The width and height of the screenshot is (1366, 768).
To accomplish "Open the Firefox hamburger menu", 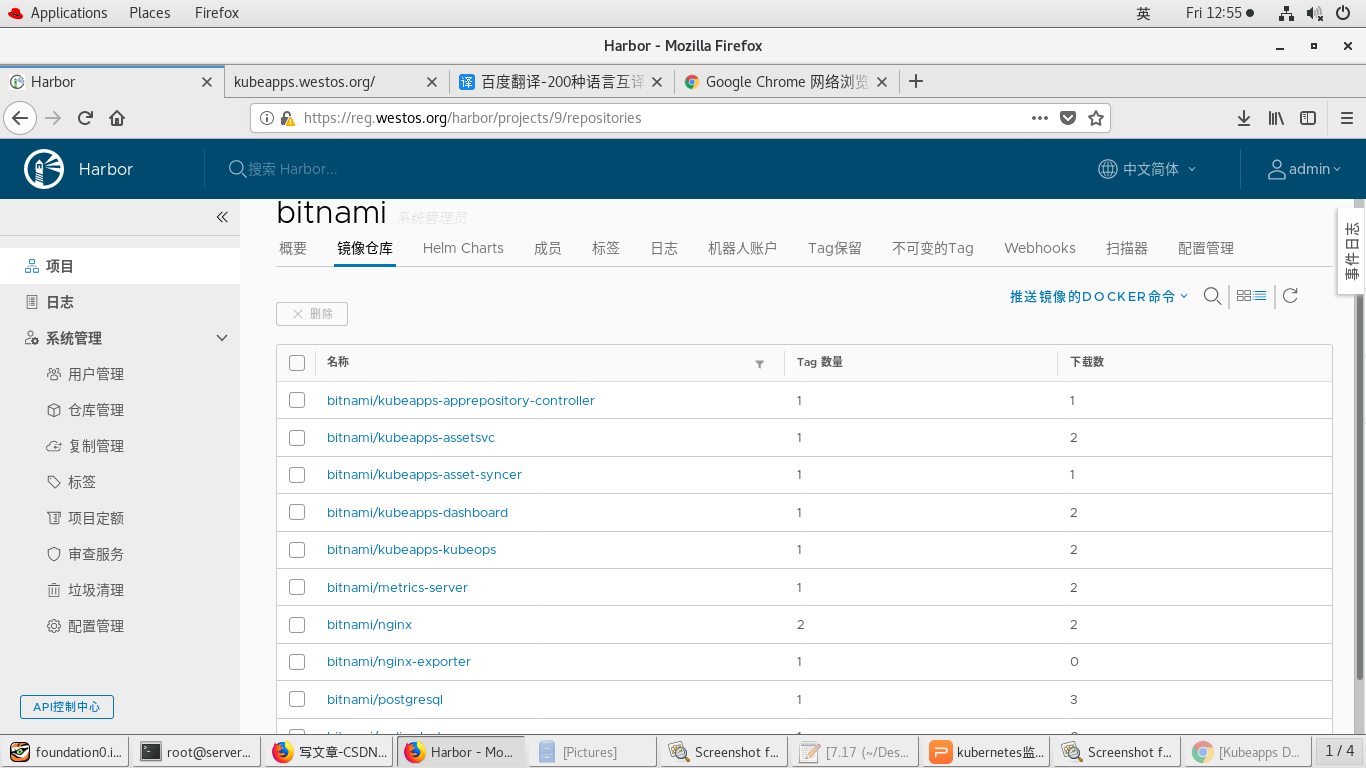I will pos(1347,118).
